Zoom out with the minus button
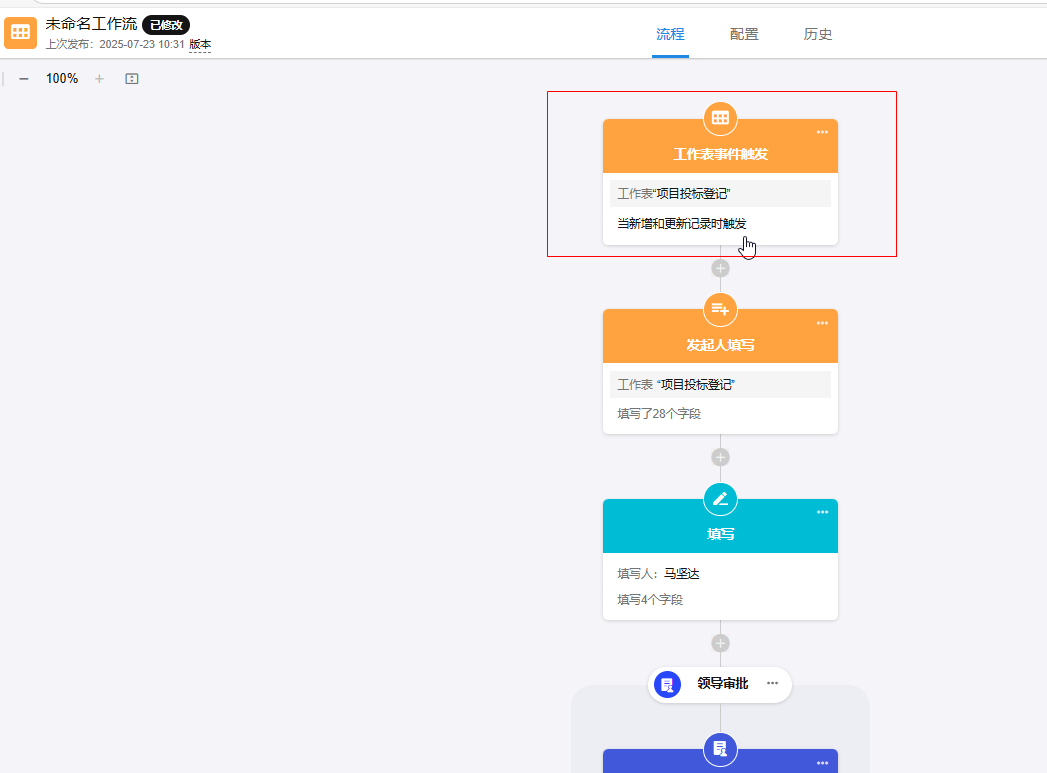The height and width of the screenshot is (773, 1047). (24, 79)
